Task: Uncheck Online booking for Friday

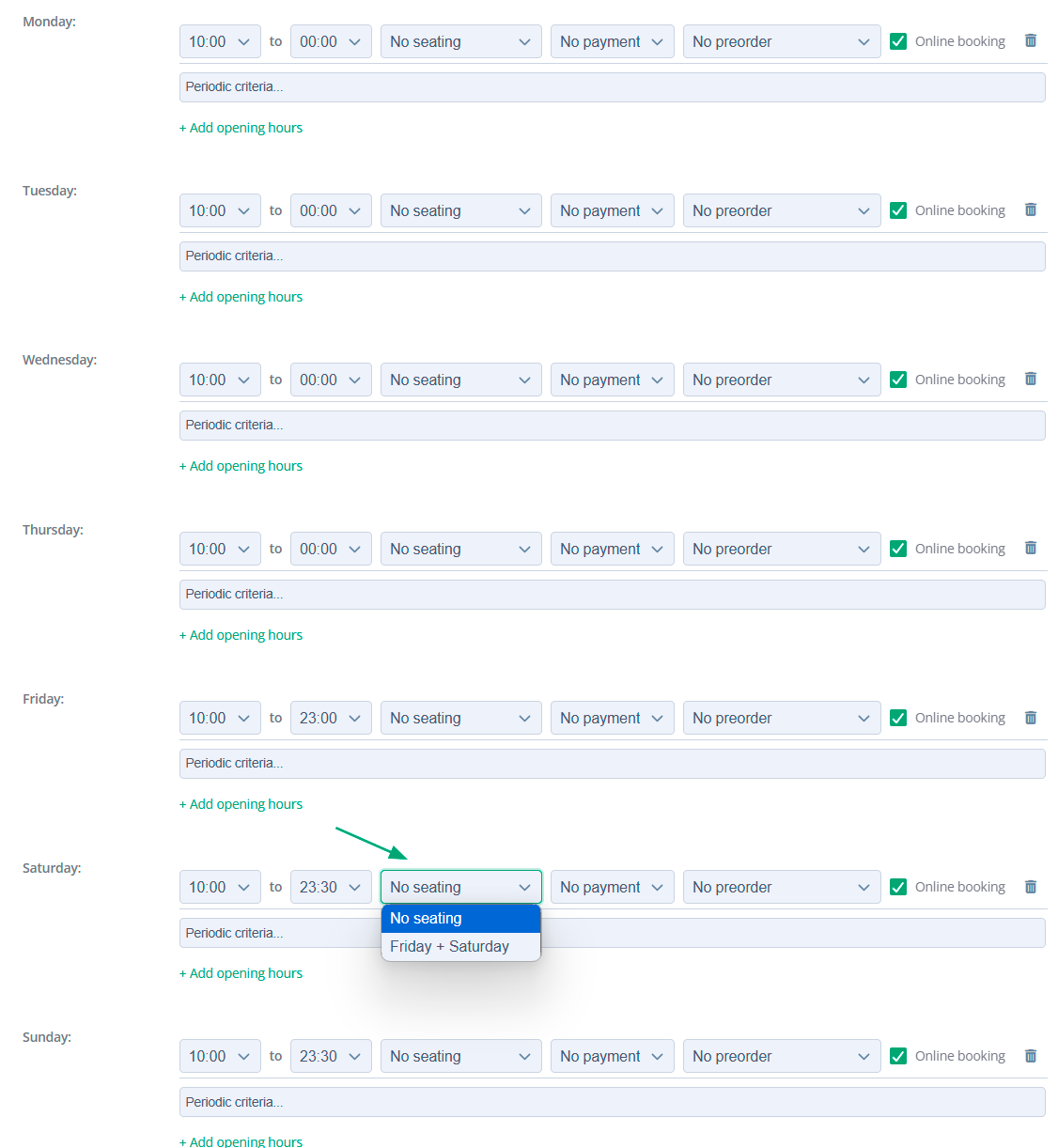Action: click(x=898, y=717)
